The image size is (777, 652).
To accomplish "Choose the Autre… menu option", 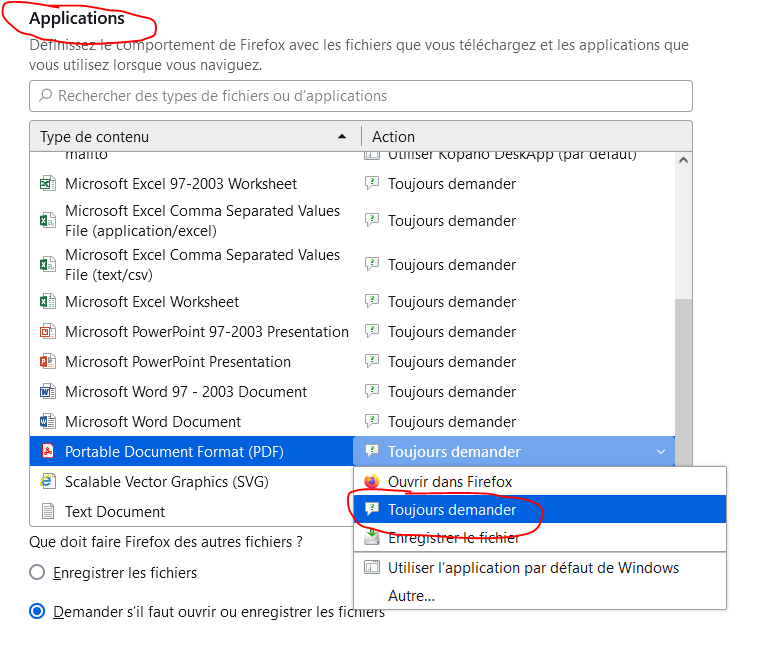I will 540,596.
